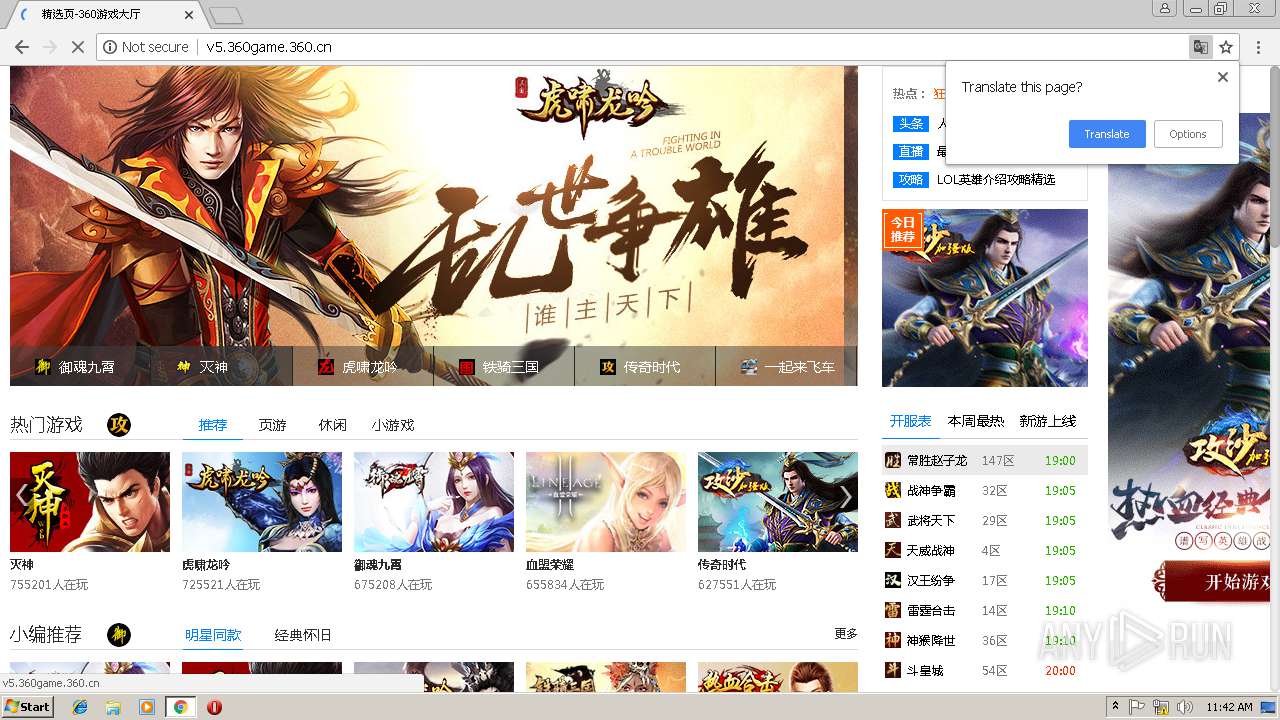Click the browser back arrow
This screenshot has height=720, width=1280.
[x=21, y=47]
